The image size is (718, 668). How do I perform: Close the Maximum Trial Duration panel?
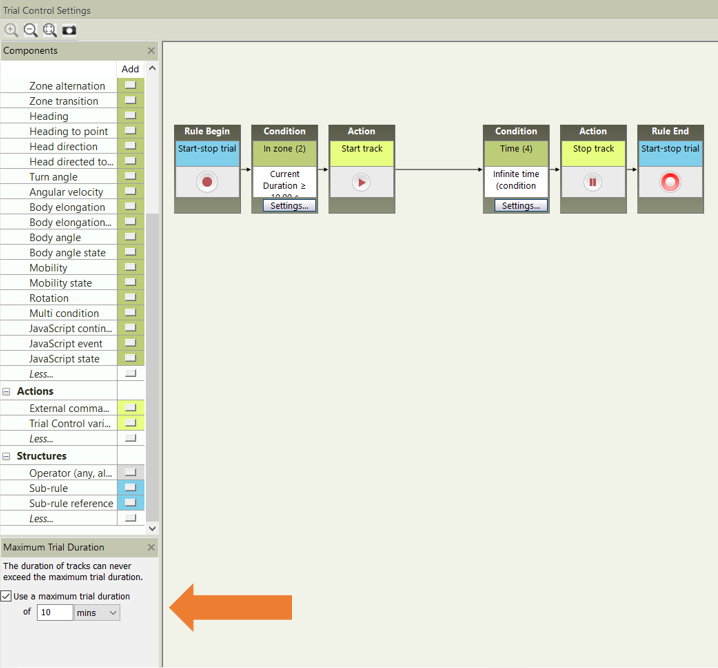(151, 547)
